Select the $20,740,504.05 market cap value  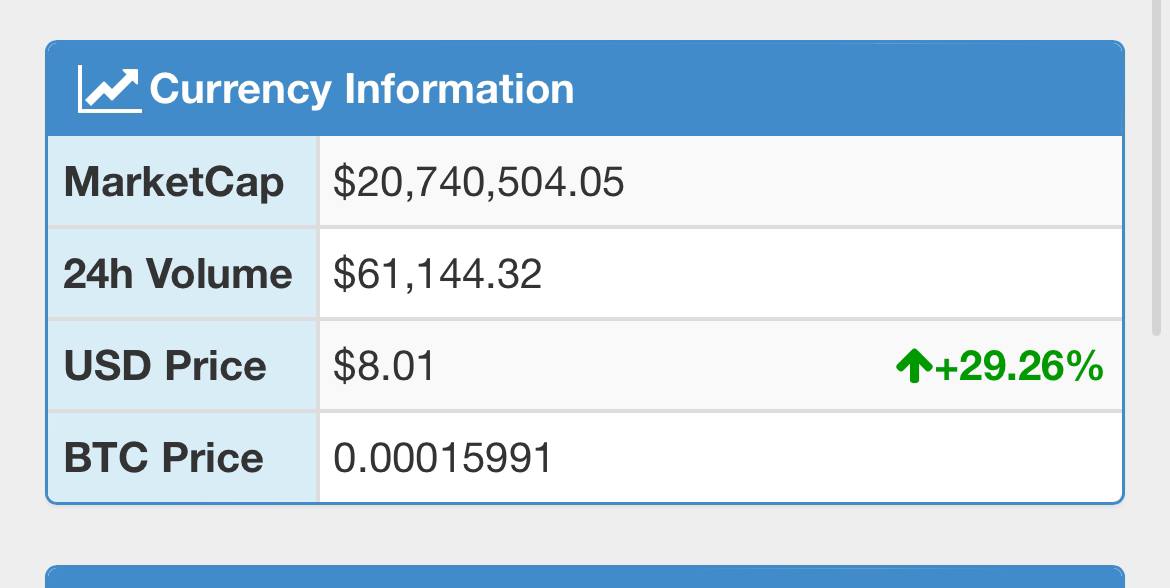pos(478,182)
